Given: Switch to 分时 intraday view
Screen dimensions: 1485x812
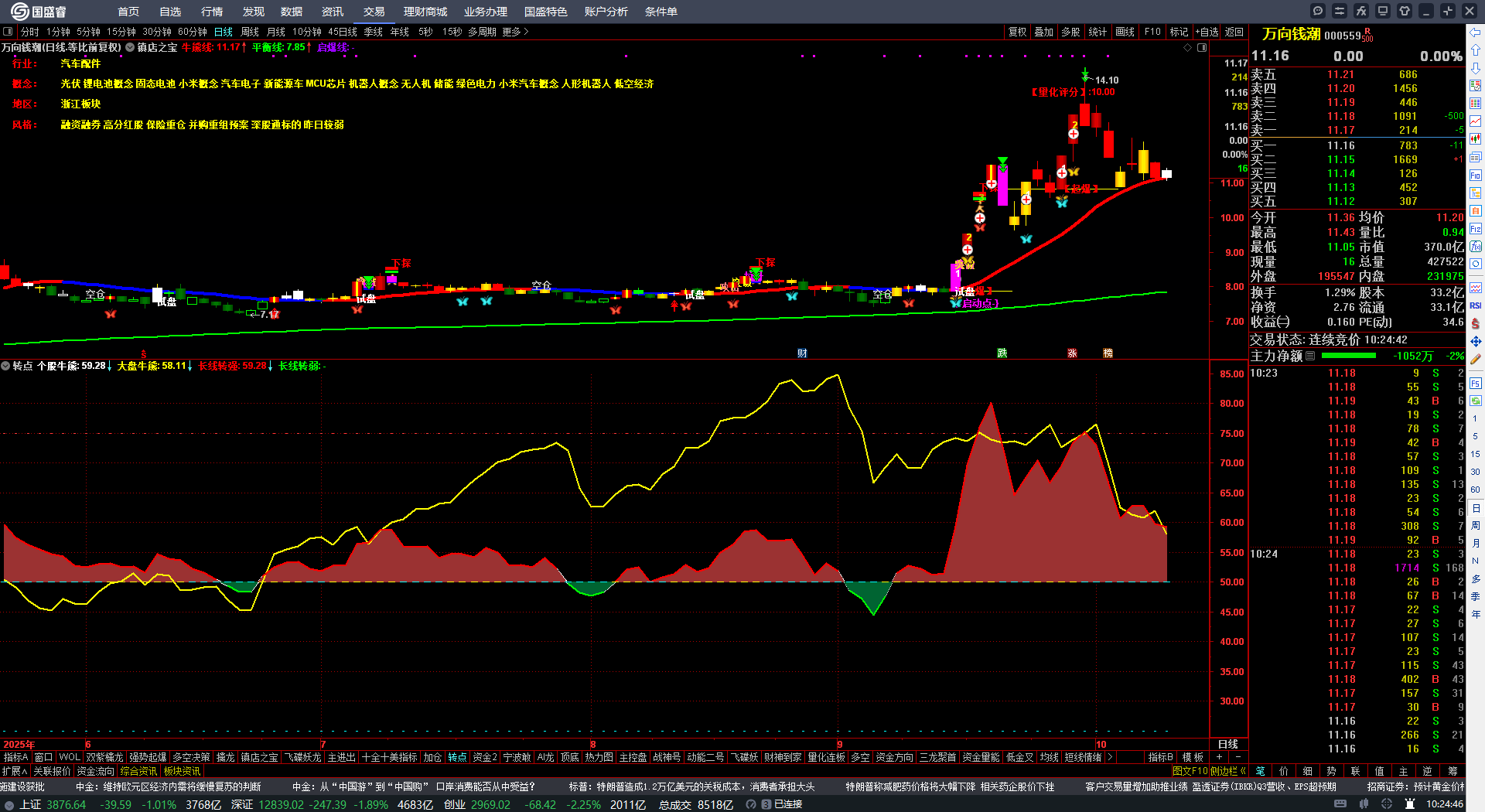Looking at the screenshot, I should (30, 32).
